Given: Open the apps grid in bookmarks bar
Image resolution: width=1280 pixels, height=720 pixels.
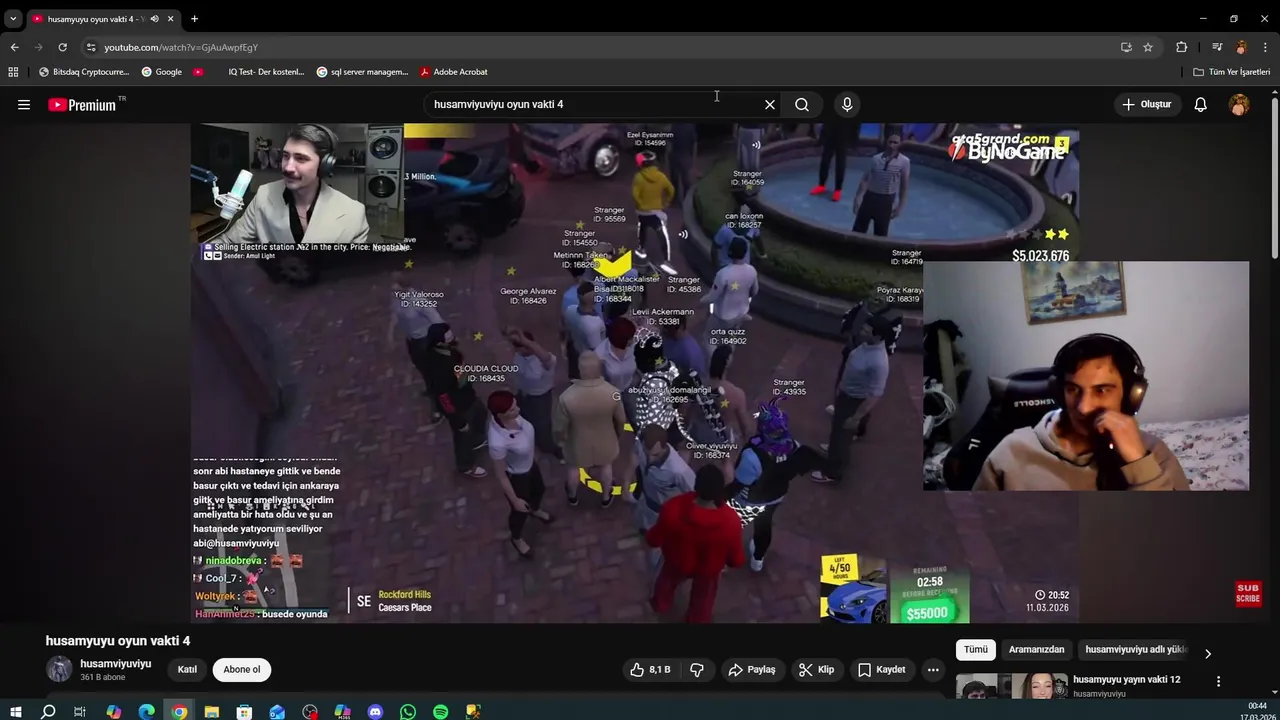Looking at the screenshot, I should tap(13, 72).
